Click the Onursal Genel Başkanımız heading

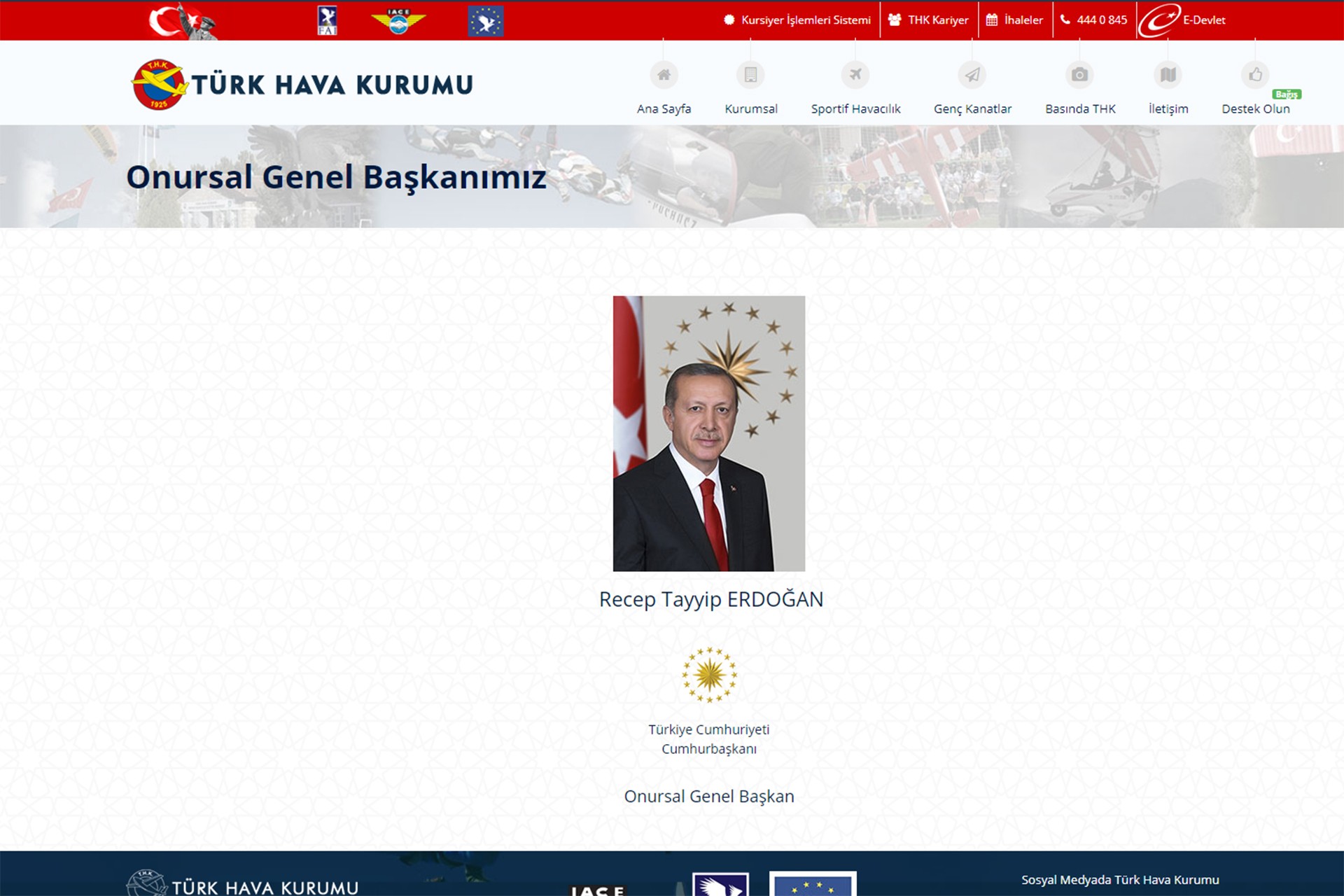tap(336, 177)
